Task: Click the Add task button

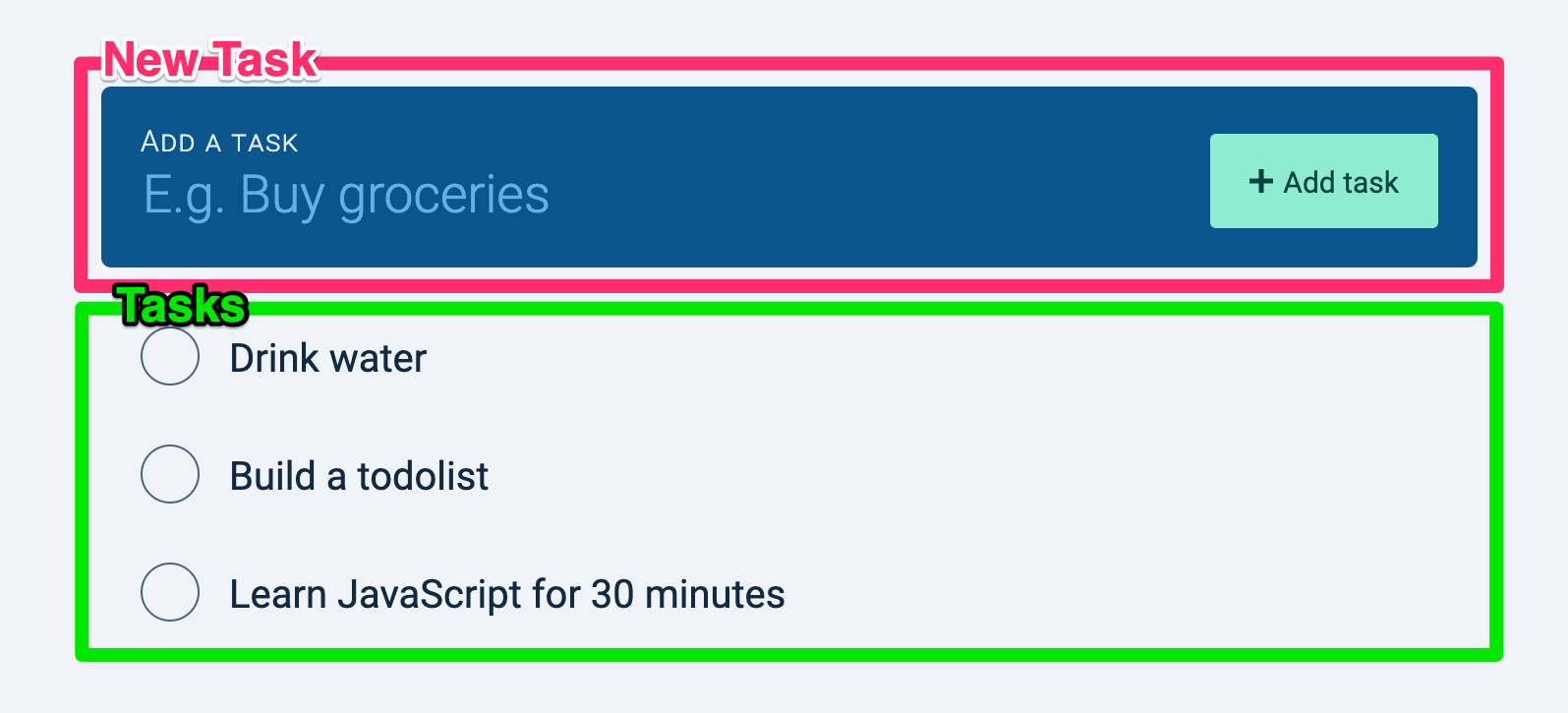Action: click(x=1322, y=181)
